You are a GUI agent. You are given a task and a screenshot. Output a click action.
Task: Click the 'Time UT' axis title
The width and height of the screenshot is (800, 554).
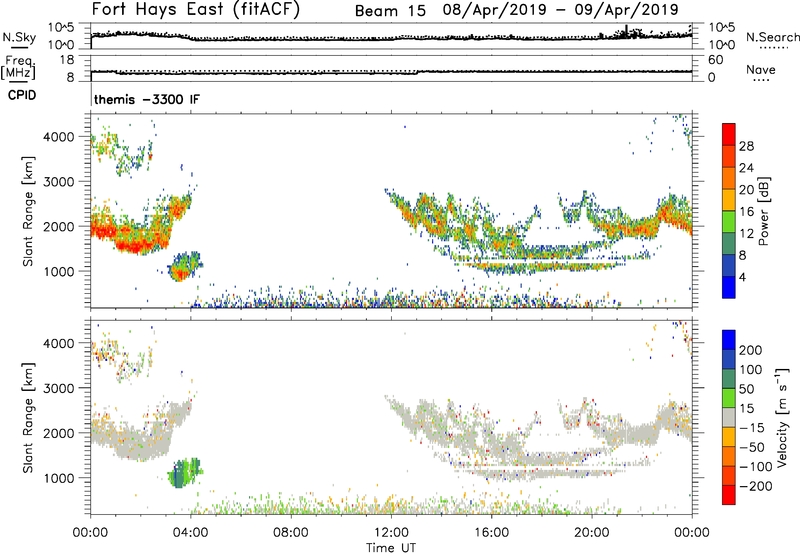[x=391, y=548]
